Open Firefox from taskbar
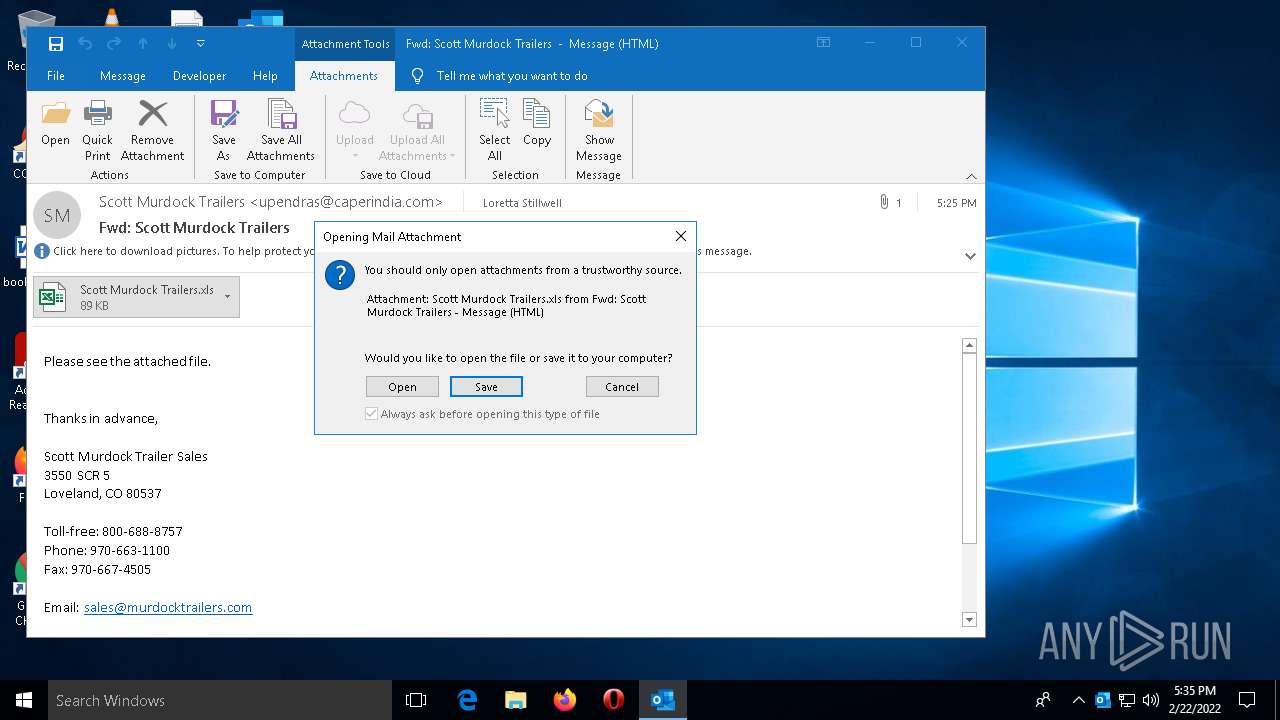This screenshot has width=1280, height=720. click(x=565, y=700)
